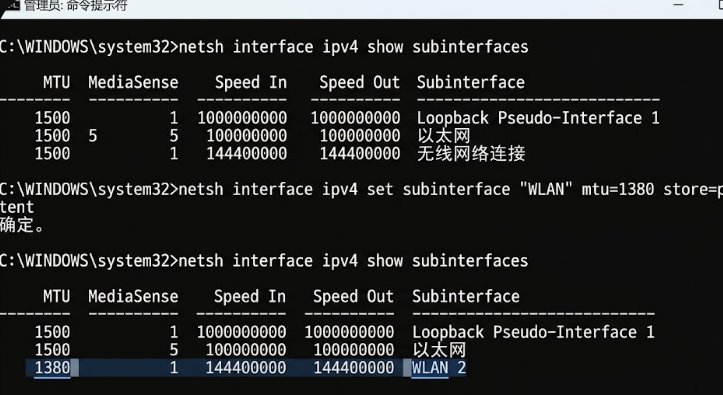Click 以太网 in the first table
723x395 pixels.
click(444, 136)
